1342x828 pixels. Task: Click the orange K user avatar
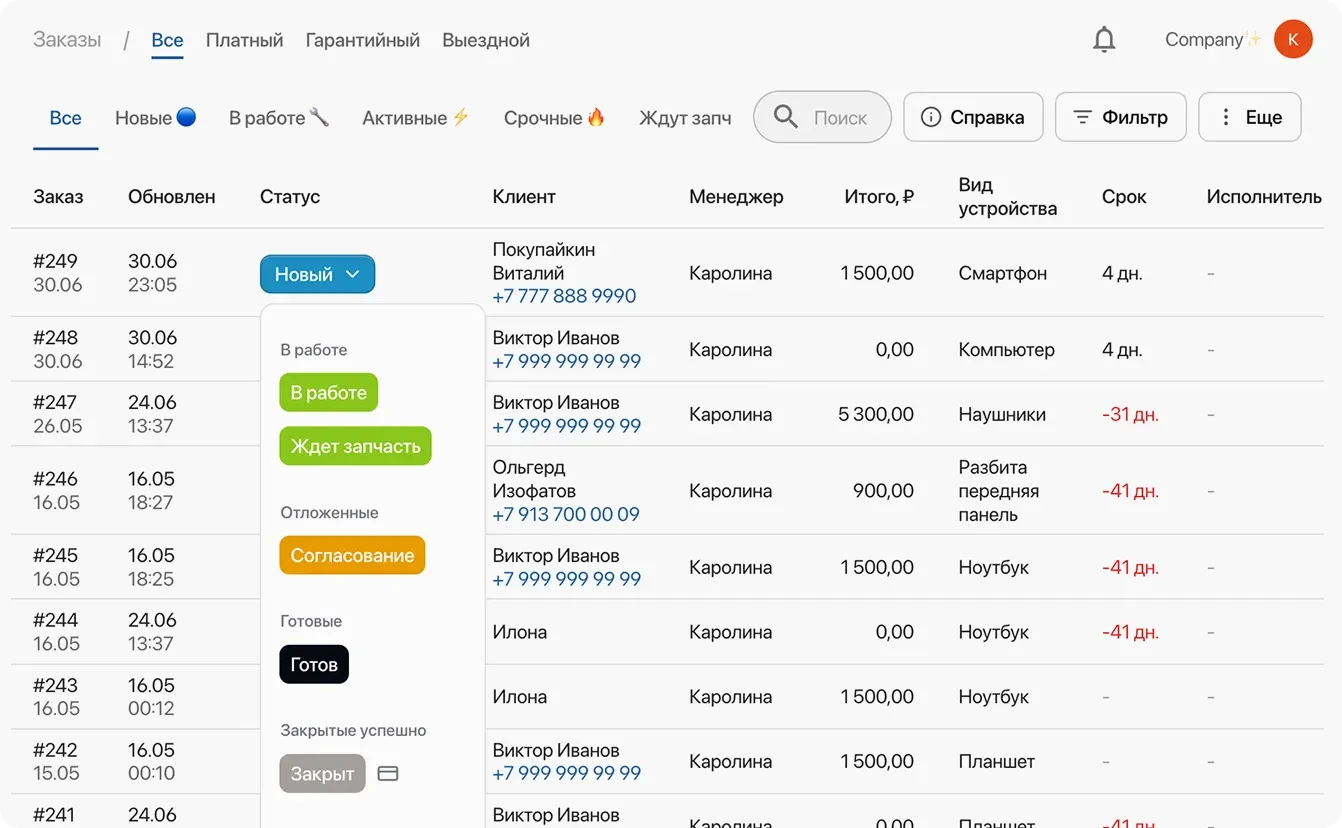coord(1292,40)
